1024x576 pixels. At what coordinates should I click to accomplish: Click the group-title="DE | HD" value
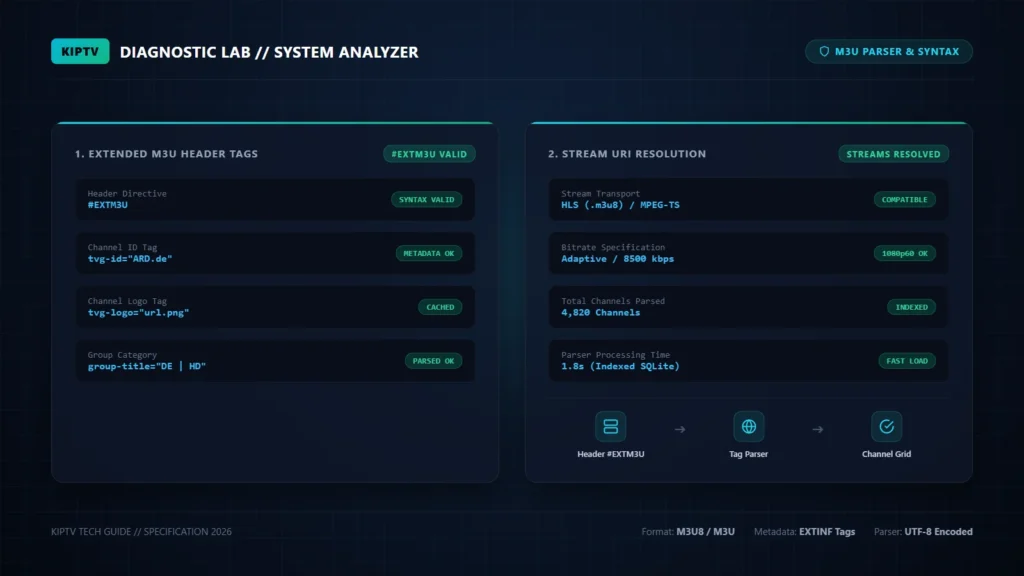[x=147, y=366]
